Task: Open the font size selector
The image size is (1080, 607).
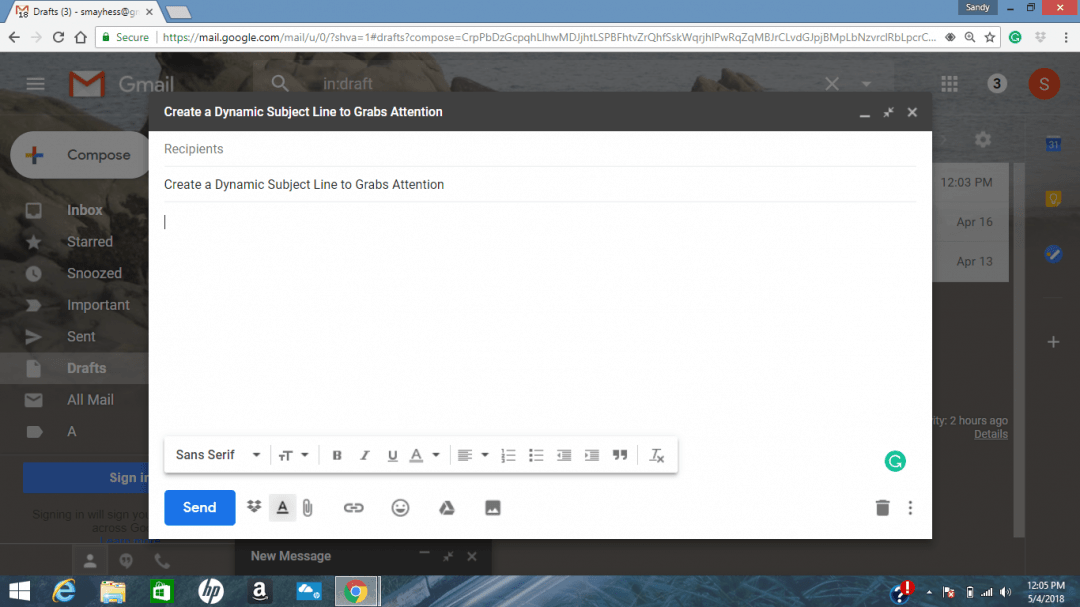Action: tap(294, 455)
